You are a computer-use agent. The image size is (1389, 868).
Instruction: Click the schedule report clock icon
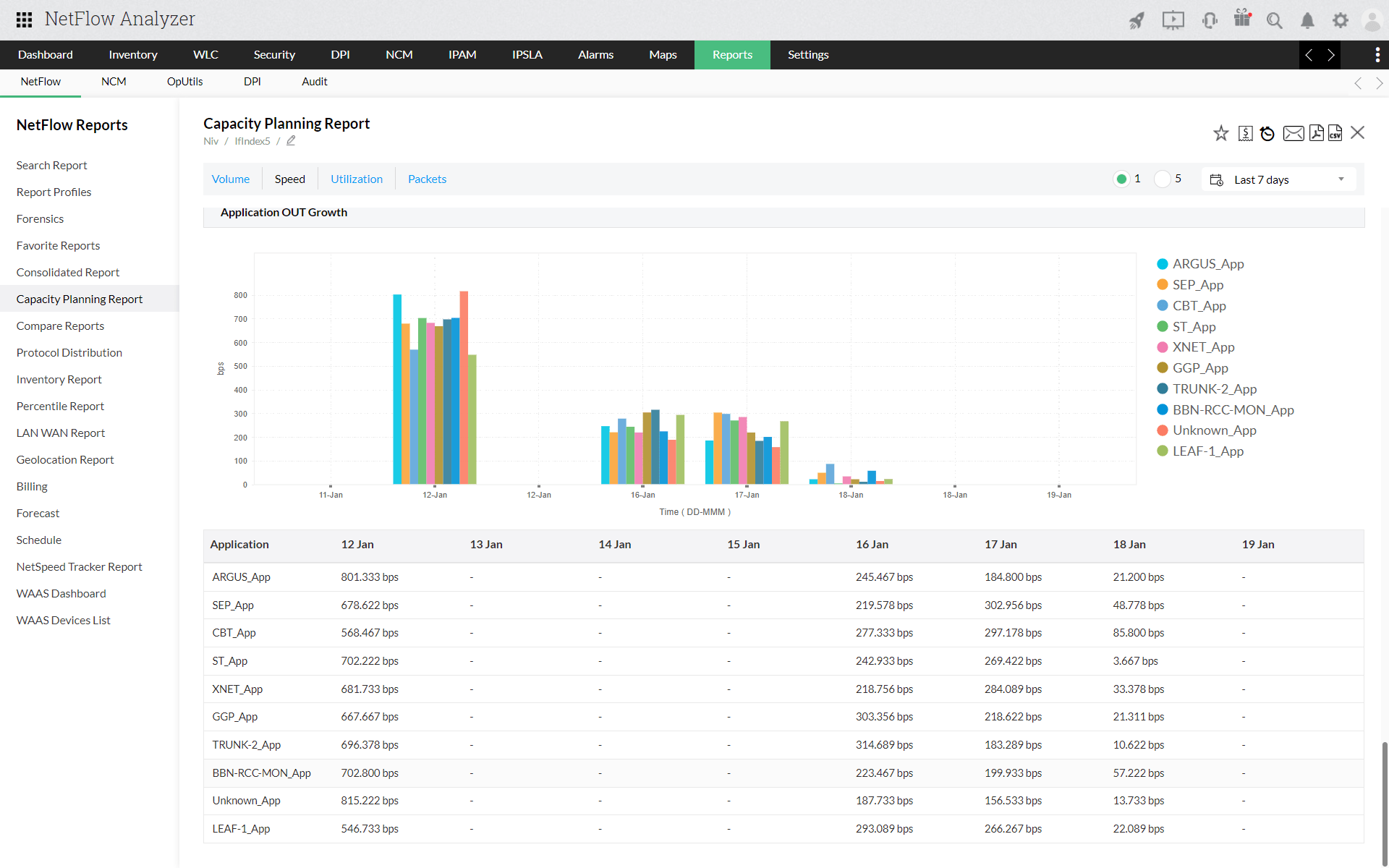tap(1267, 133)
